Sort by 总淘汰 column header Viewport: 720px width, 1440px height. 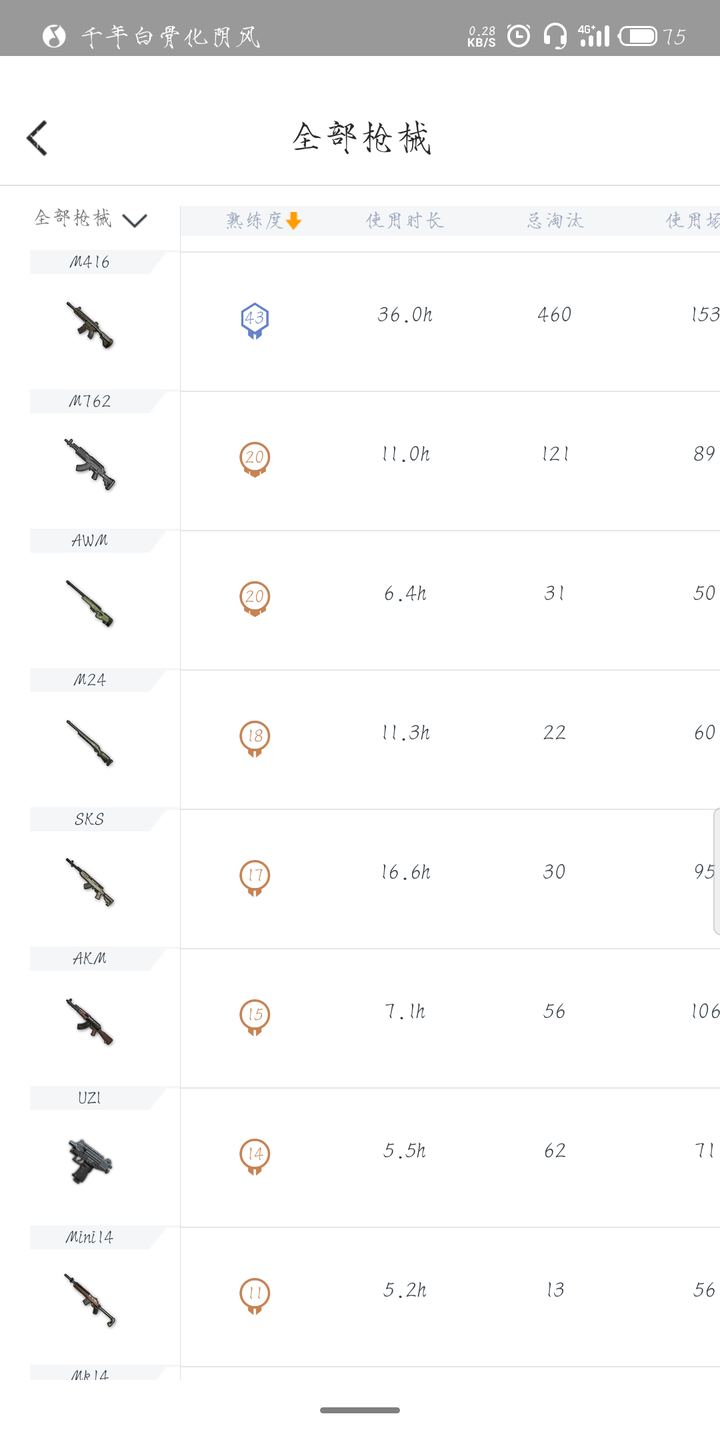(x=555, y=221)
